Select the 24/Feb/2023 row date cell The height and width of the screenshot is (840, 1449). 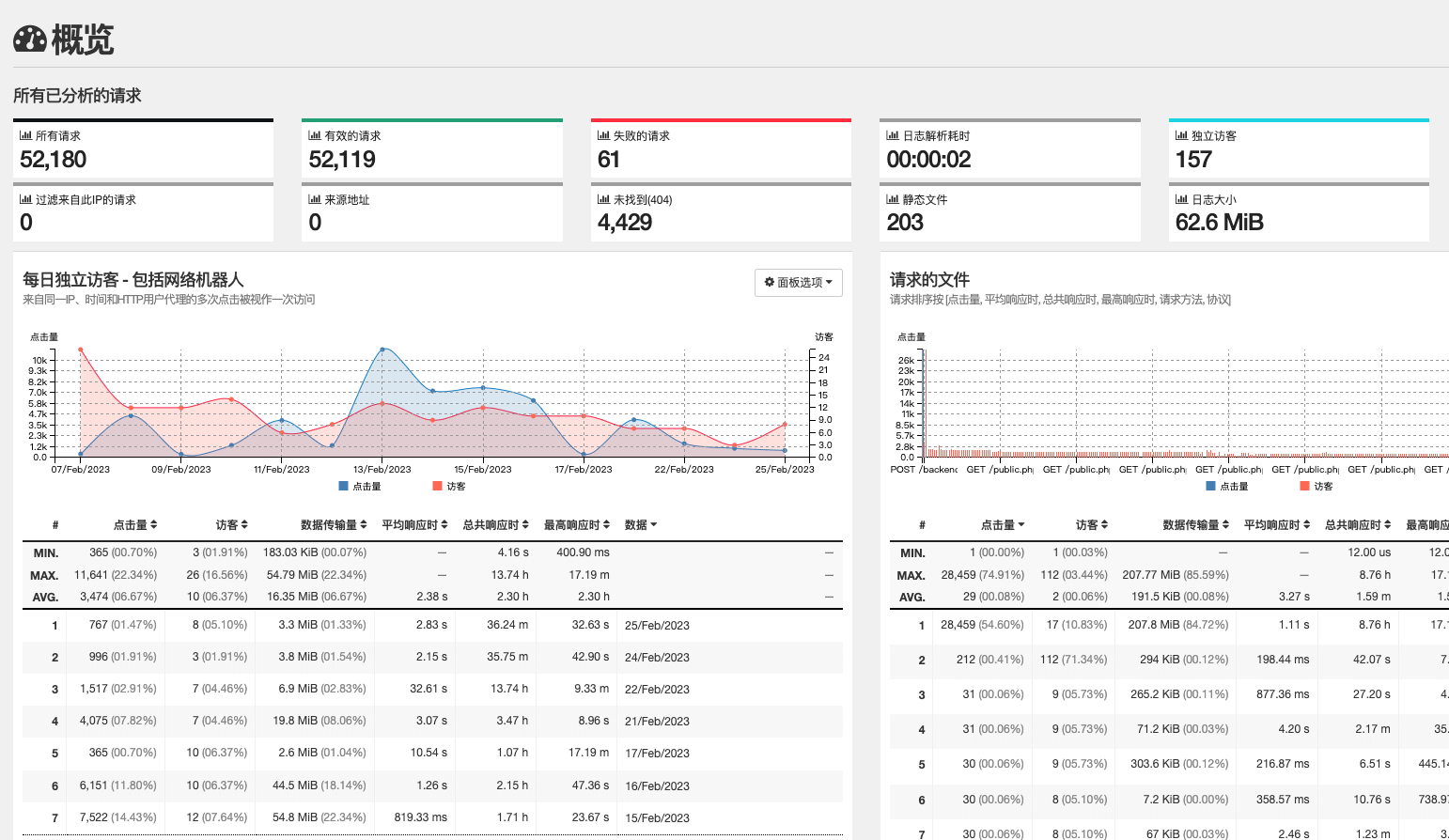657,657
